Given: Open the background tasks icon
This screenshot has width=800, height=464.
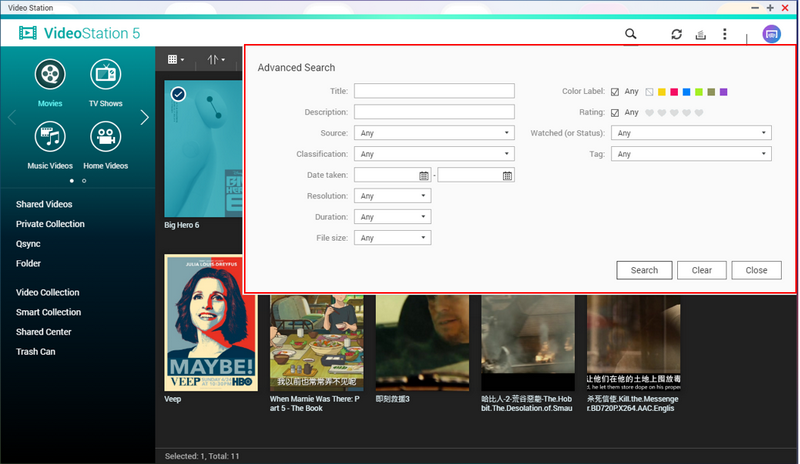Looking at the screenshot, I should pos(701,34).
